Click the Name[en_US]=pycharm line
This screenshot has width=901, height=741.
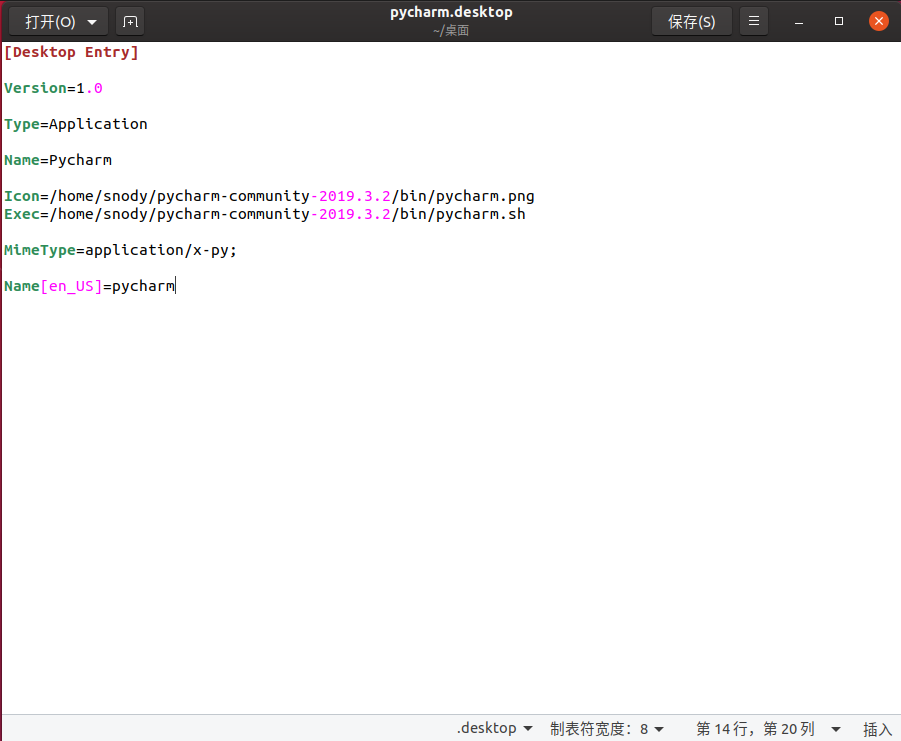[x=90, y=285]
